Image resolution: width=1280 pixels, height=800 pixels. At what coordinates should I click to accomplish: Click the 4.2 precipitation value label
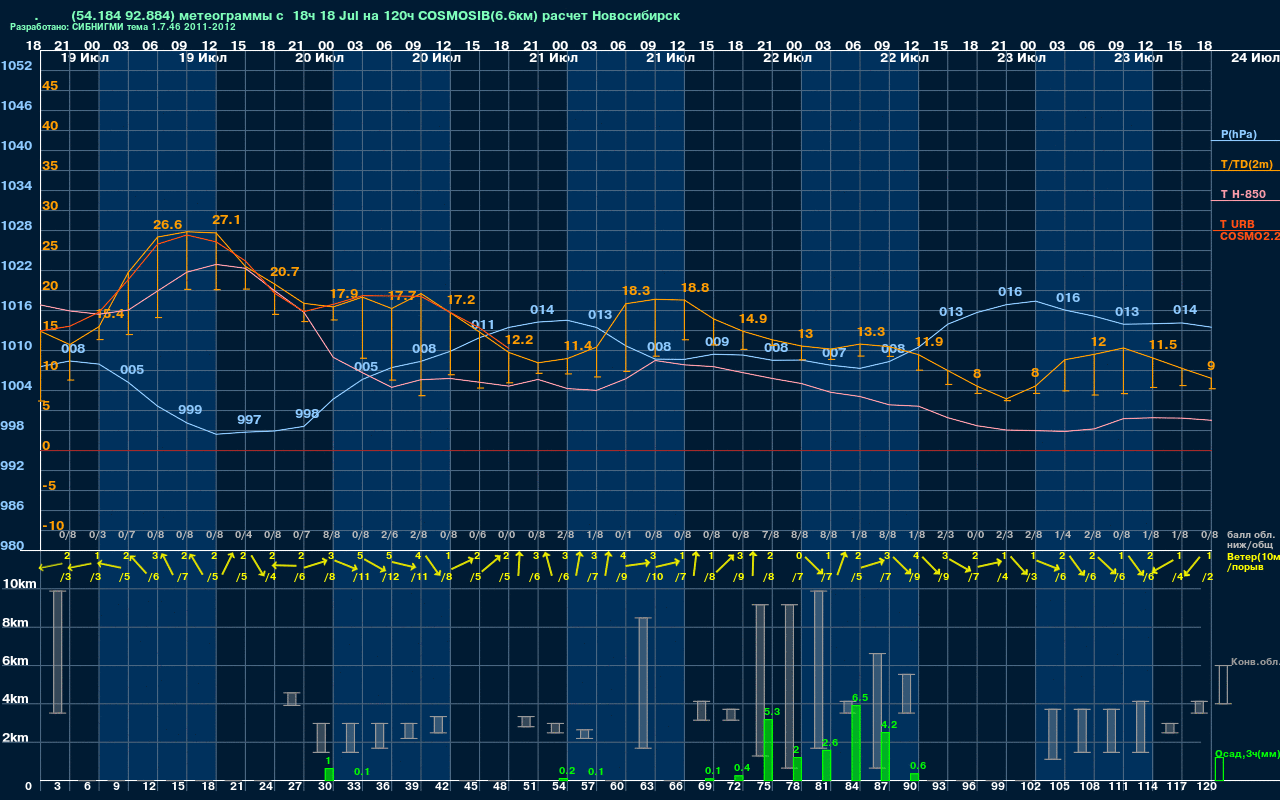889,724
